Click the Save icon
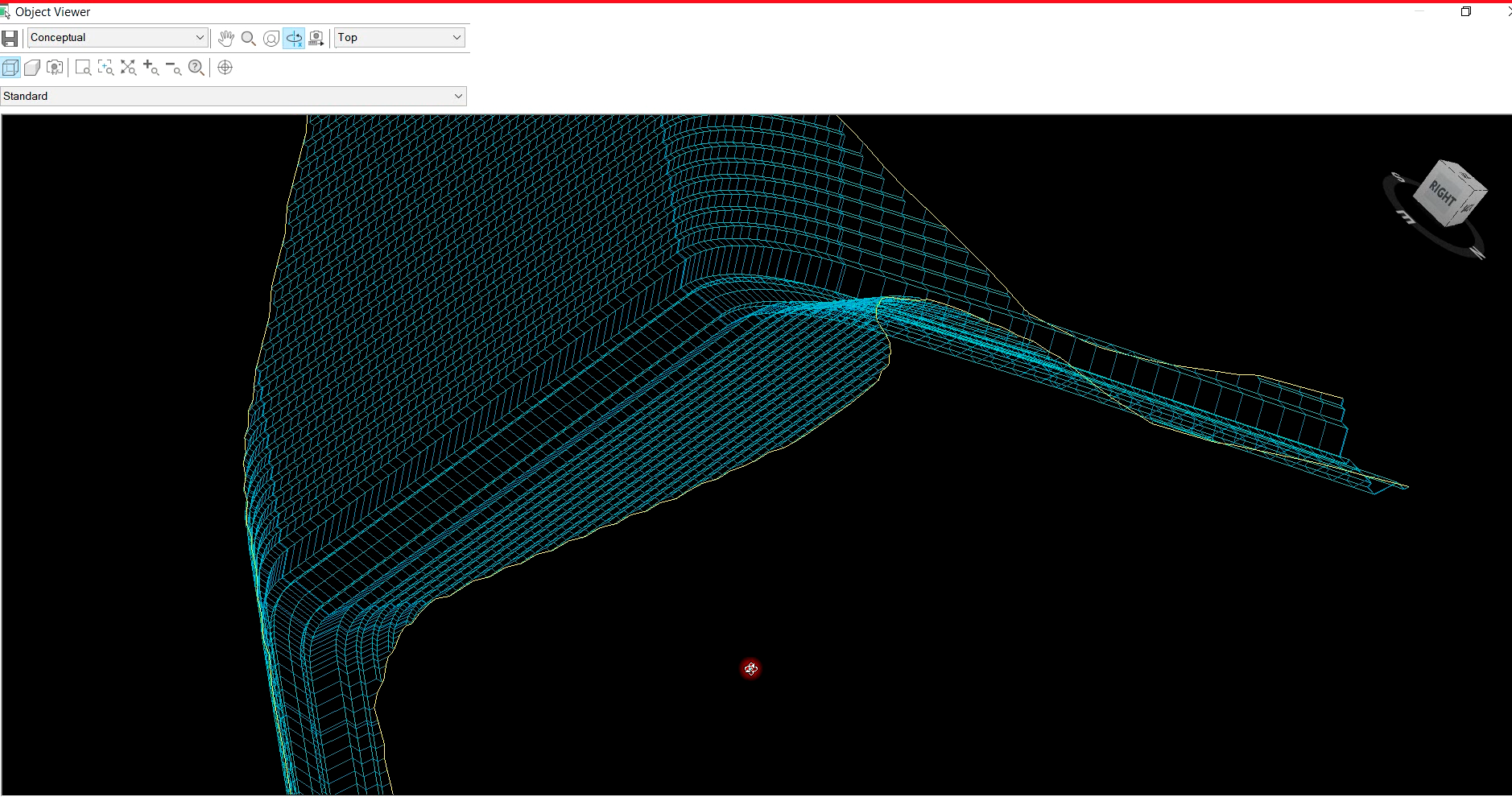Viewport: 1512px width, 797px height. pos(10,38)
